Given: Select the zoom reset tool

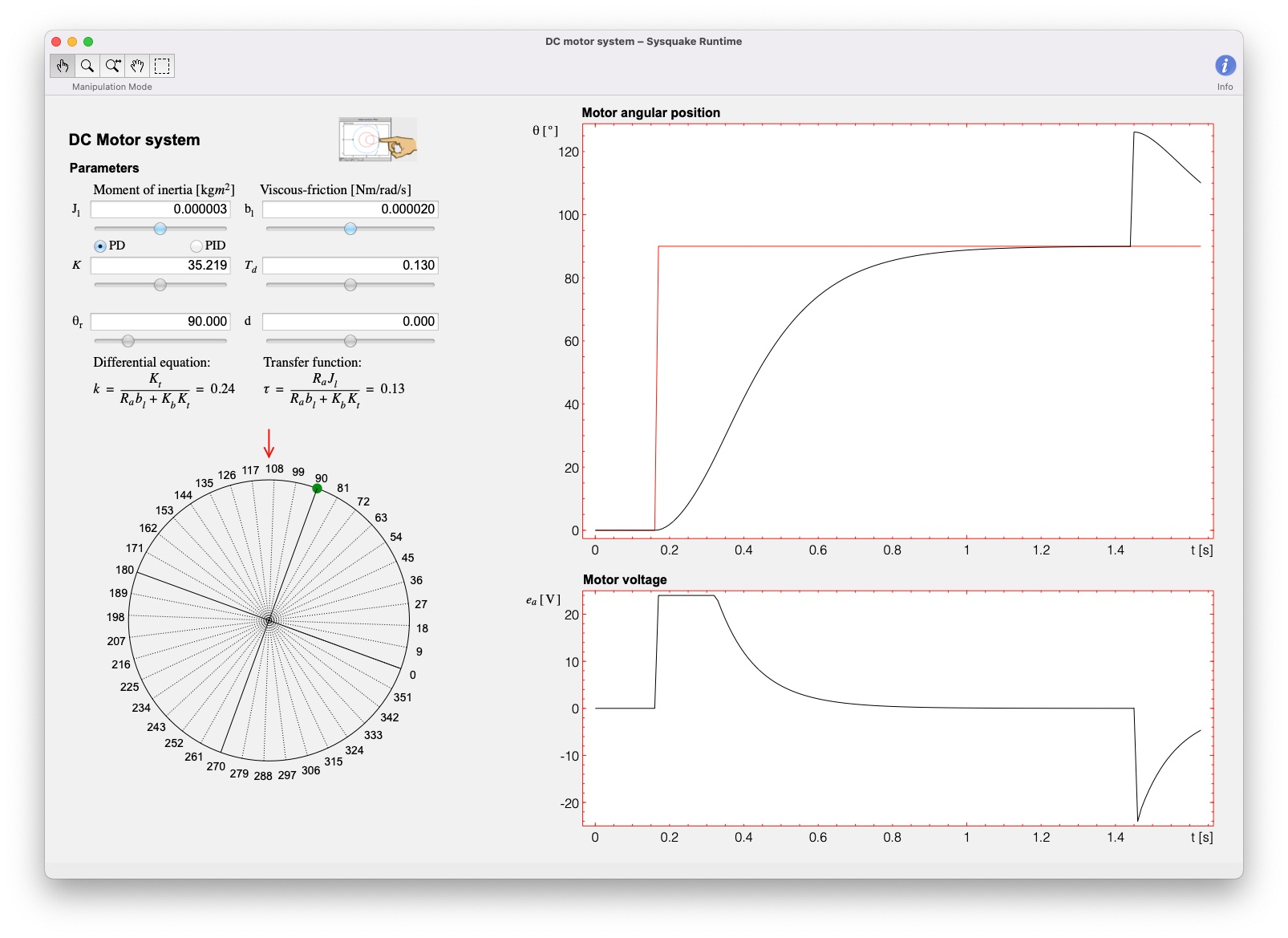Looking at the screenshot, I should click(112, 67).
